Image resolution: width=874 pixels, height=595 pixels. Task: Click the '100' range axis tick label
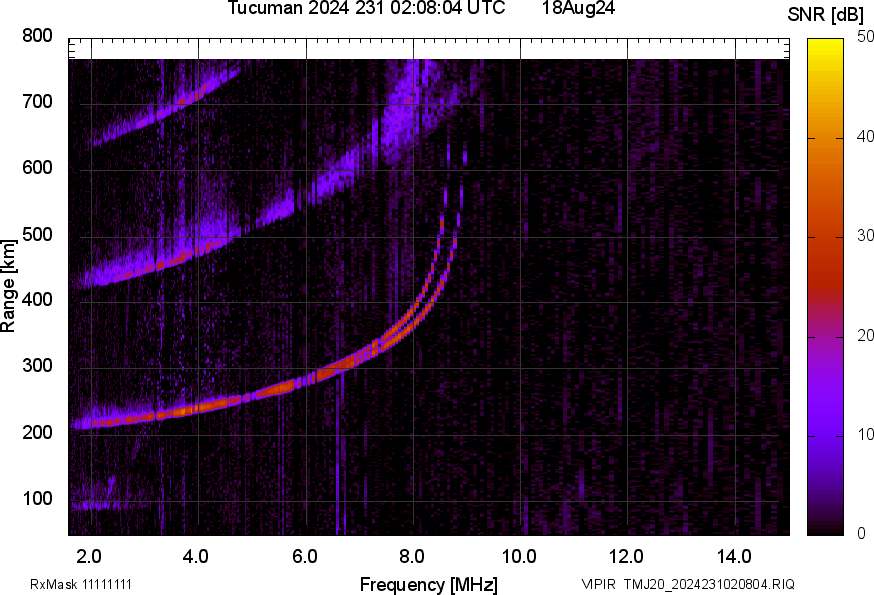37,498
